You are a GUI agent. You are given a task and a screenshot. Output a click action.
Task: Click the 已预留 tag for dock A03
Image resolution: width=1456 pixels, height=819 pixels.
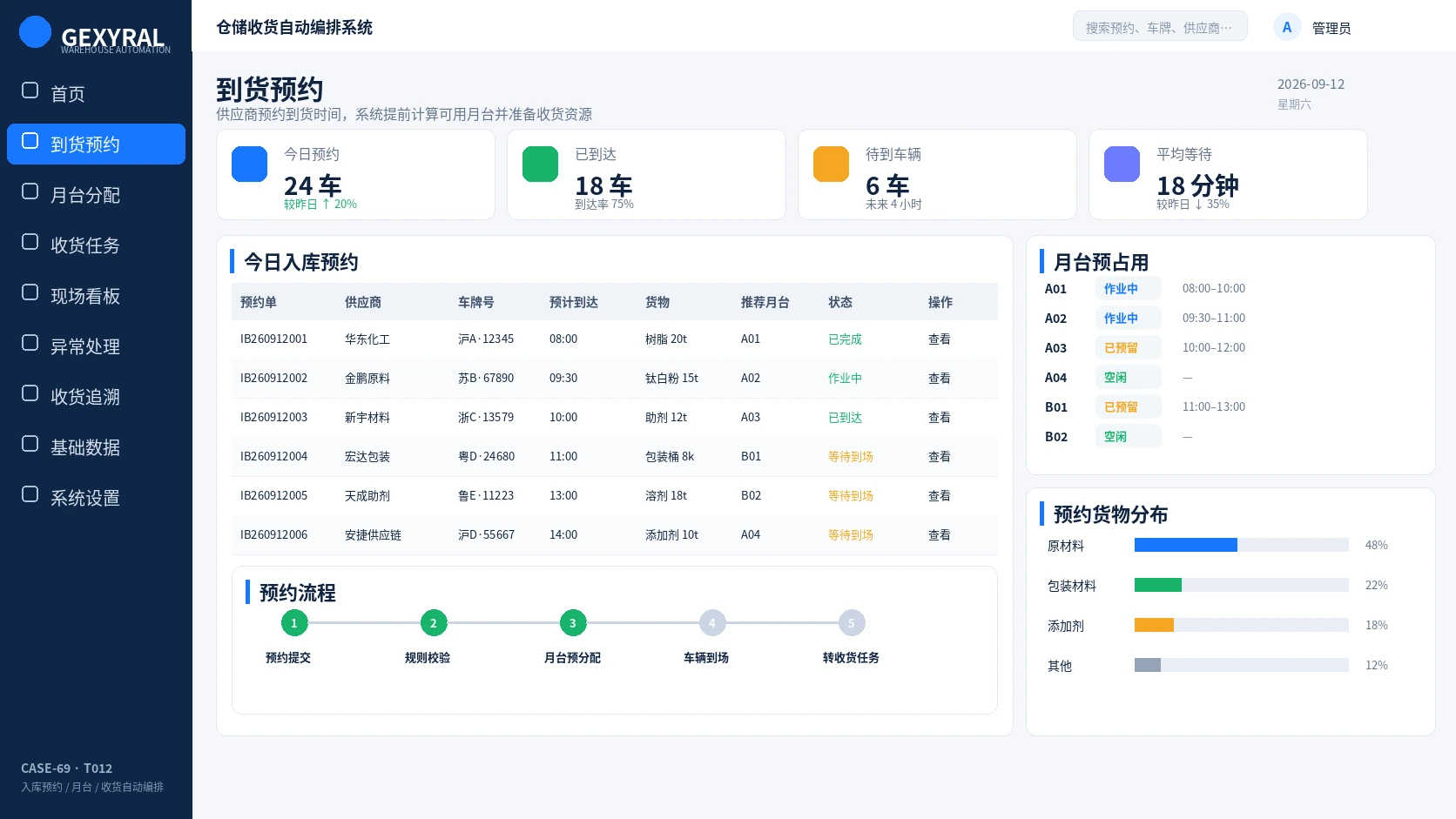(x=1129, y=348)
